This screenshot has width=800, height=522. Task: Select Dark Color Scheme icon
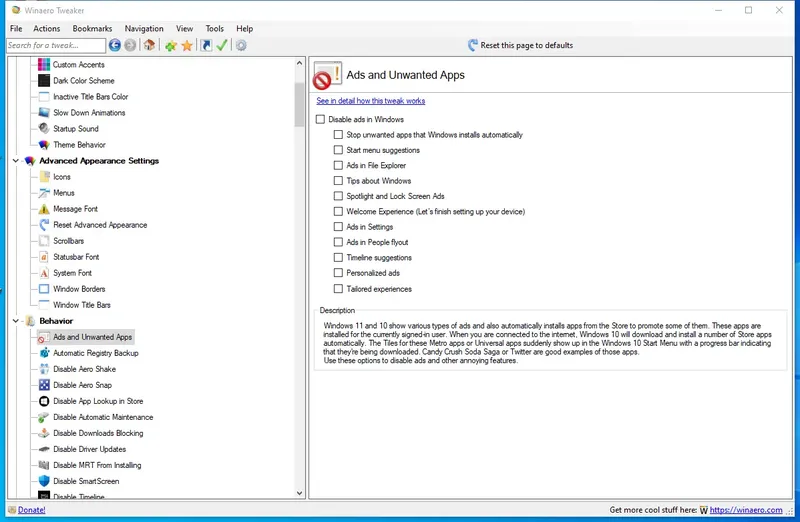[x=44, y=81]
